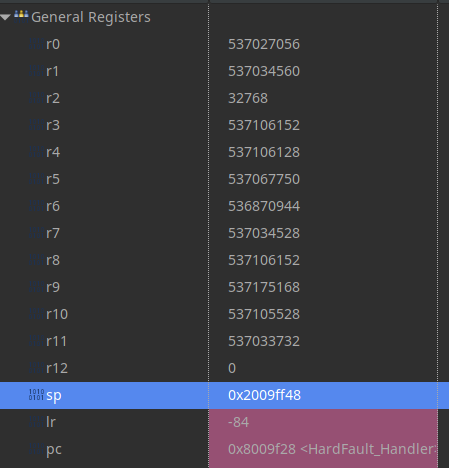This screenshot has width=449, height=468.
Task: Click r10 value 537105528
Action: (264, 314)
